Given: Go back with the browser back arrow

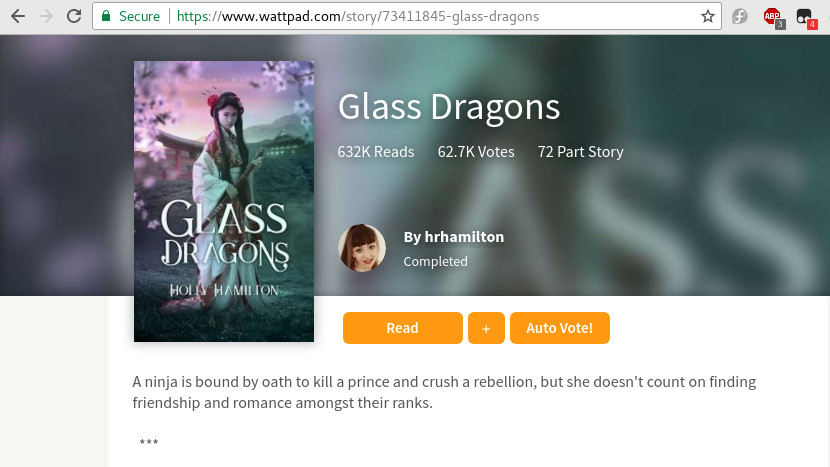Looking at the screenshot, I should (18, 16).
